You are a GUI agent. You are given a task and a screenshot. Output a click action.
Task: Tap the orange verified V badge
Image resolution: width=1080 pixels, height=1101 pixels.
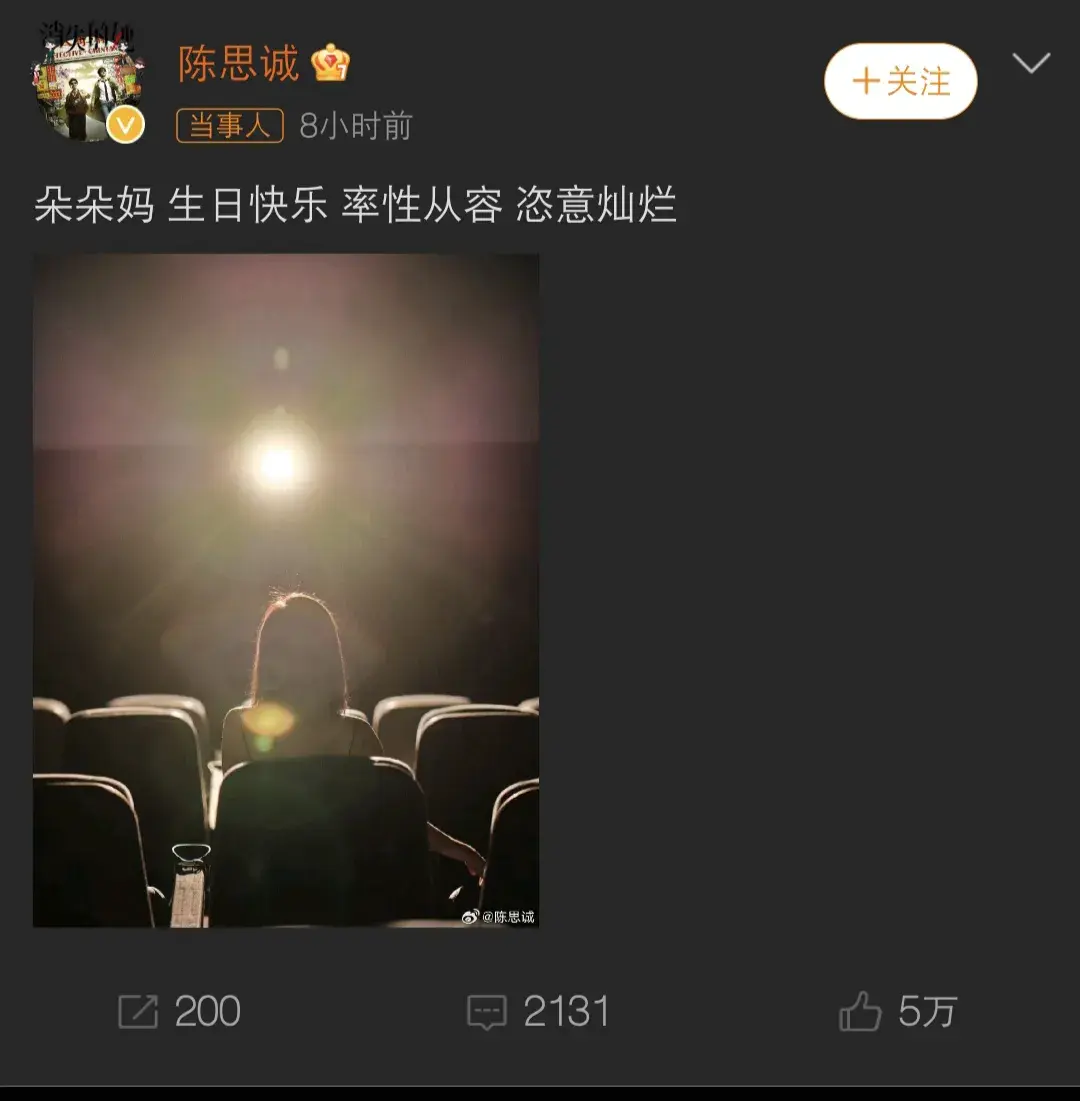pyautogui.click(x=125, y=126)
